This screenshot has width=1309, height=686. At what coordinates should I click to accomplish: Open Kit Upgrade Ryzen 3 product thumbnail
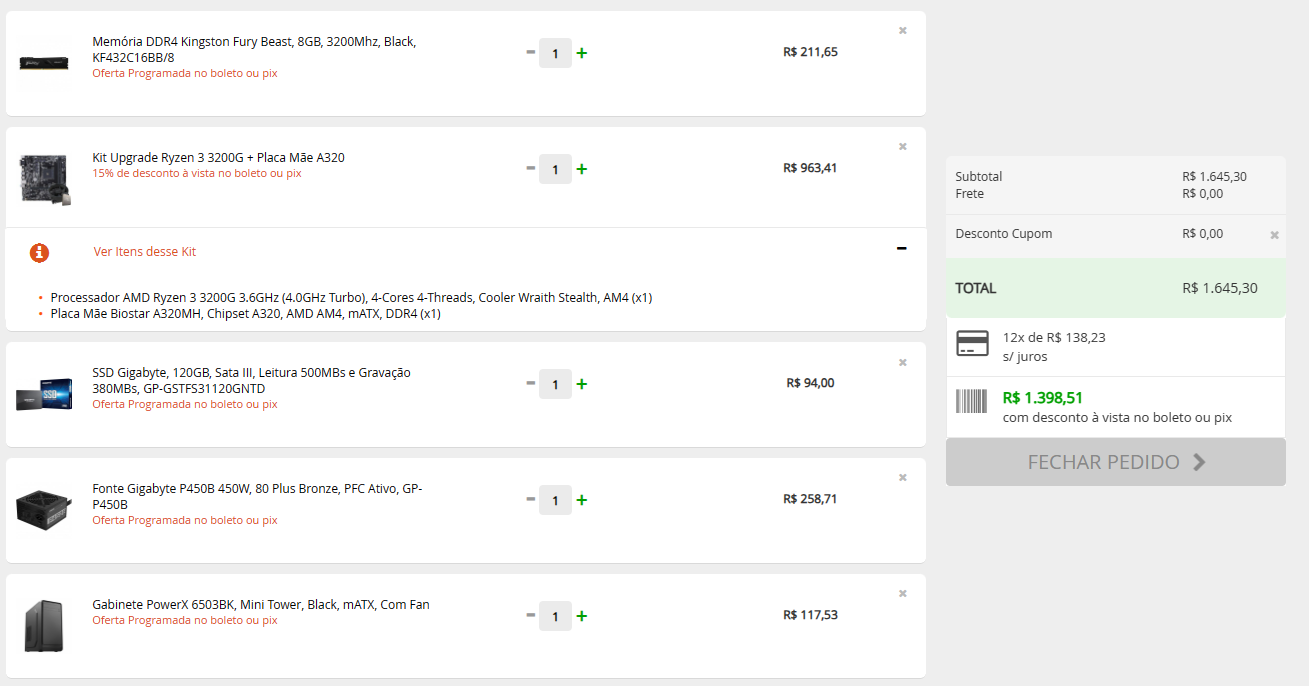43,178
